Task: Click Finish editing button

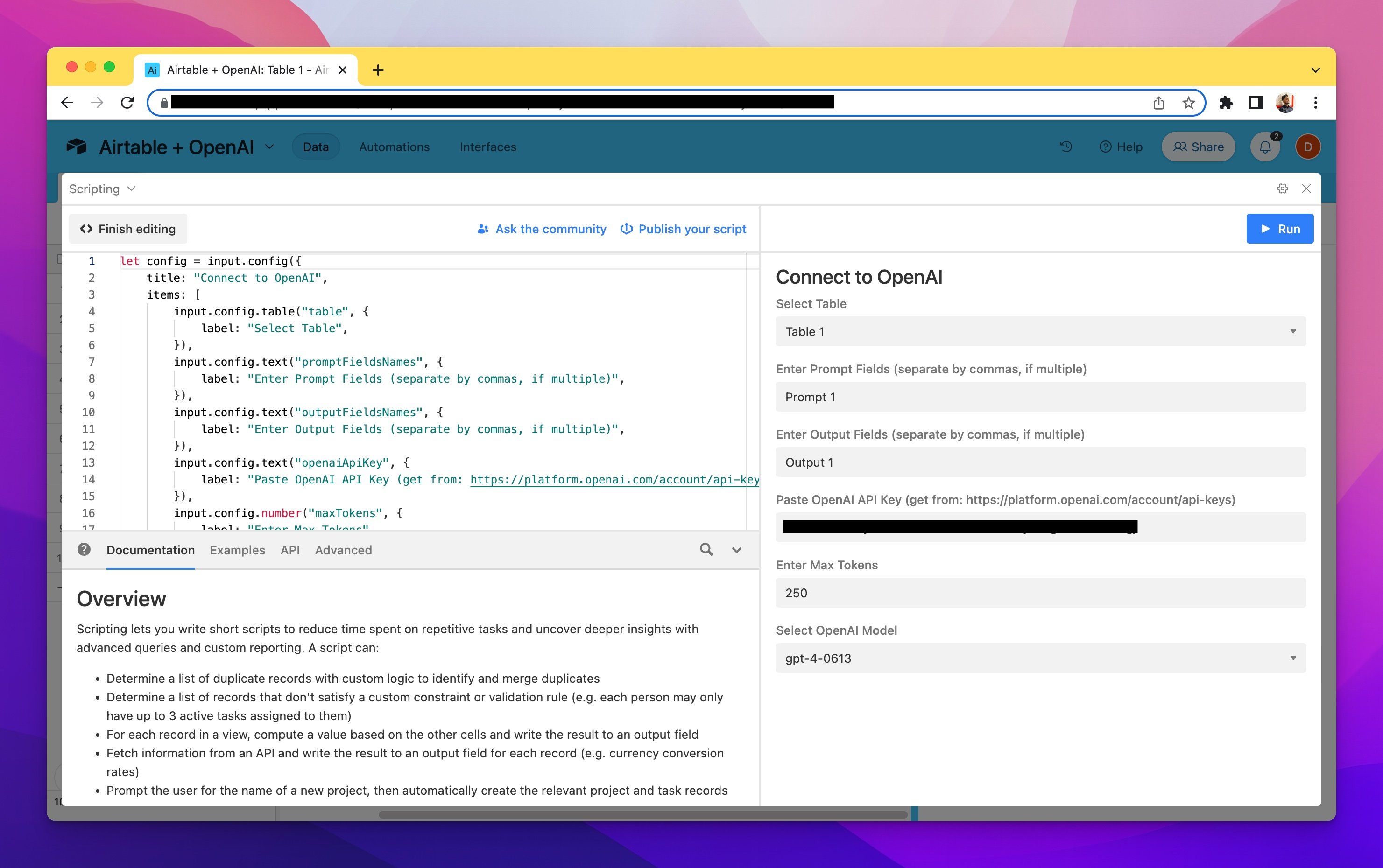Action: tap(128, 229)
